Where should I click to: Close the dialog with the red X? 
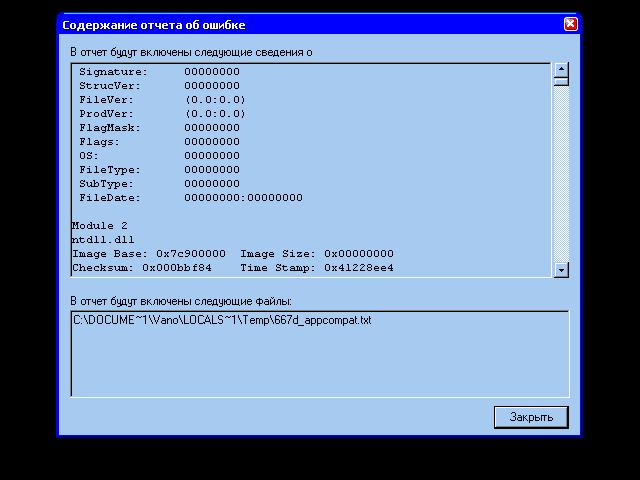[x=570, y=24]
